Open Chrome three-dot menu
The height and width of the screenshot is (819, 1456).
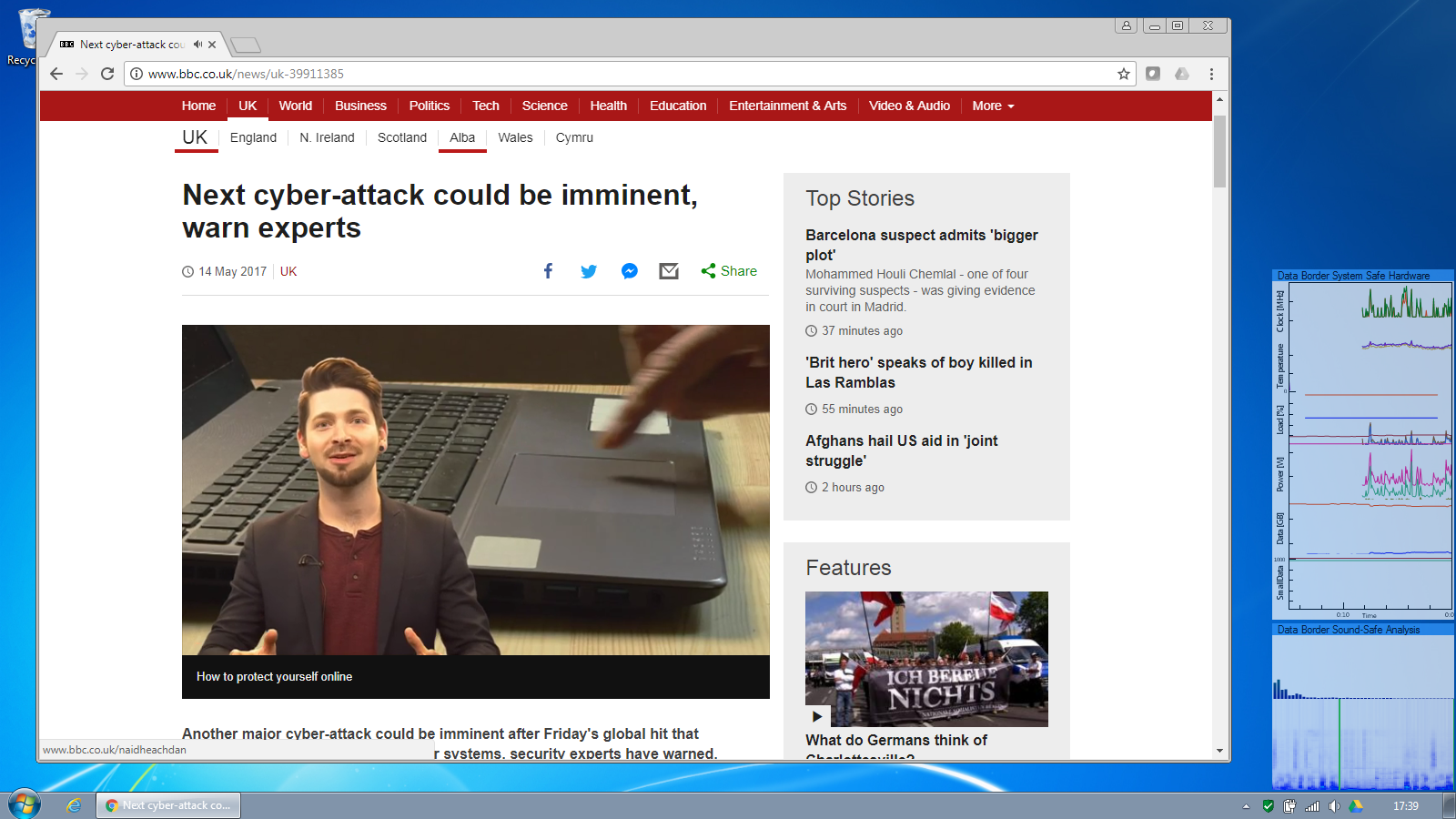click(x=1211, y=74)
